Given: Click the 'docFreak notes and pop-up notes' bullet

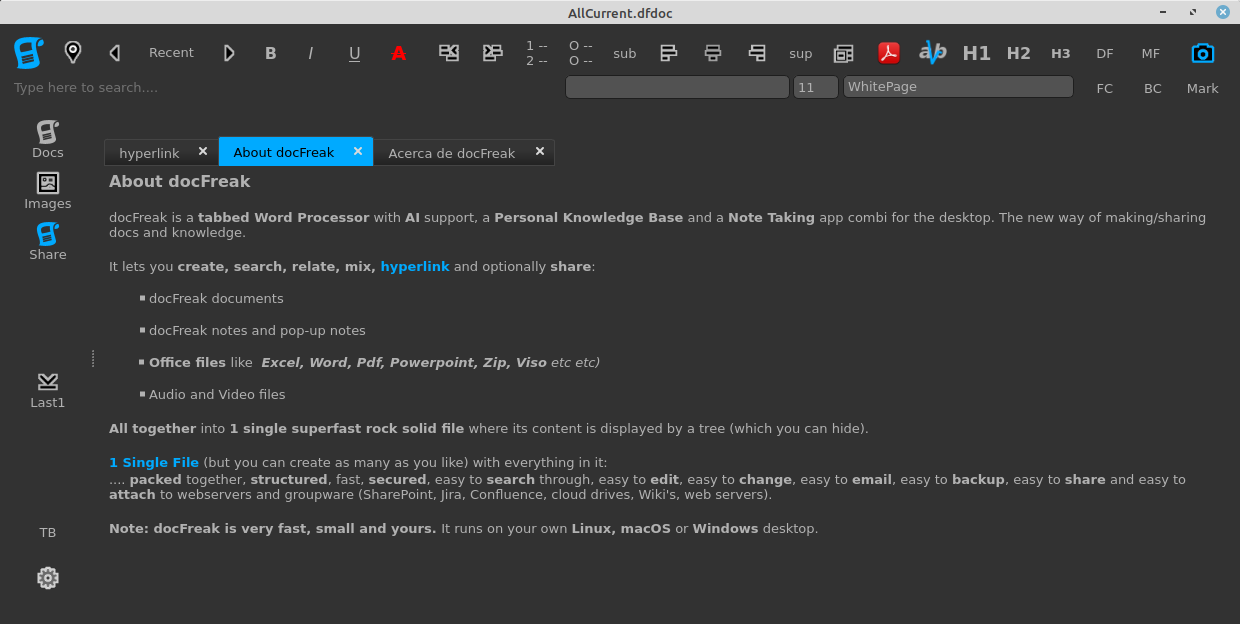Looking at the screenshot, I should 257,331.
